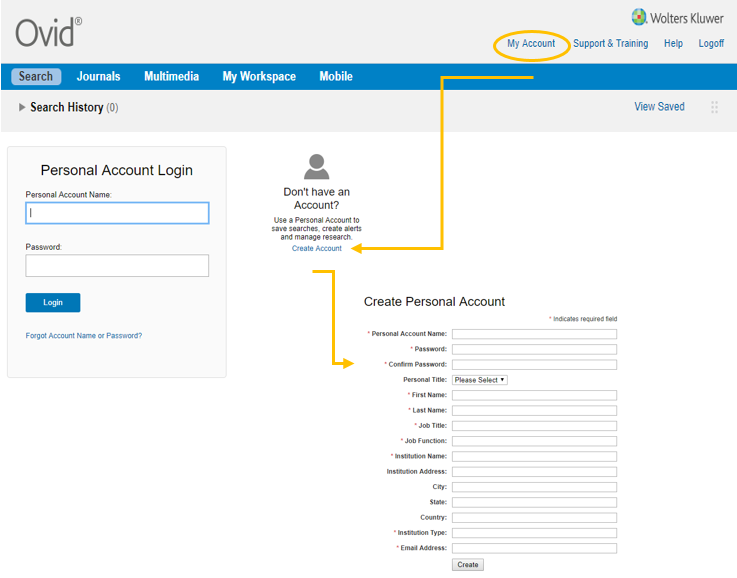Click the Email Address field

534,548
